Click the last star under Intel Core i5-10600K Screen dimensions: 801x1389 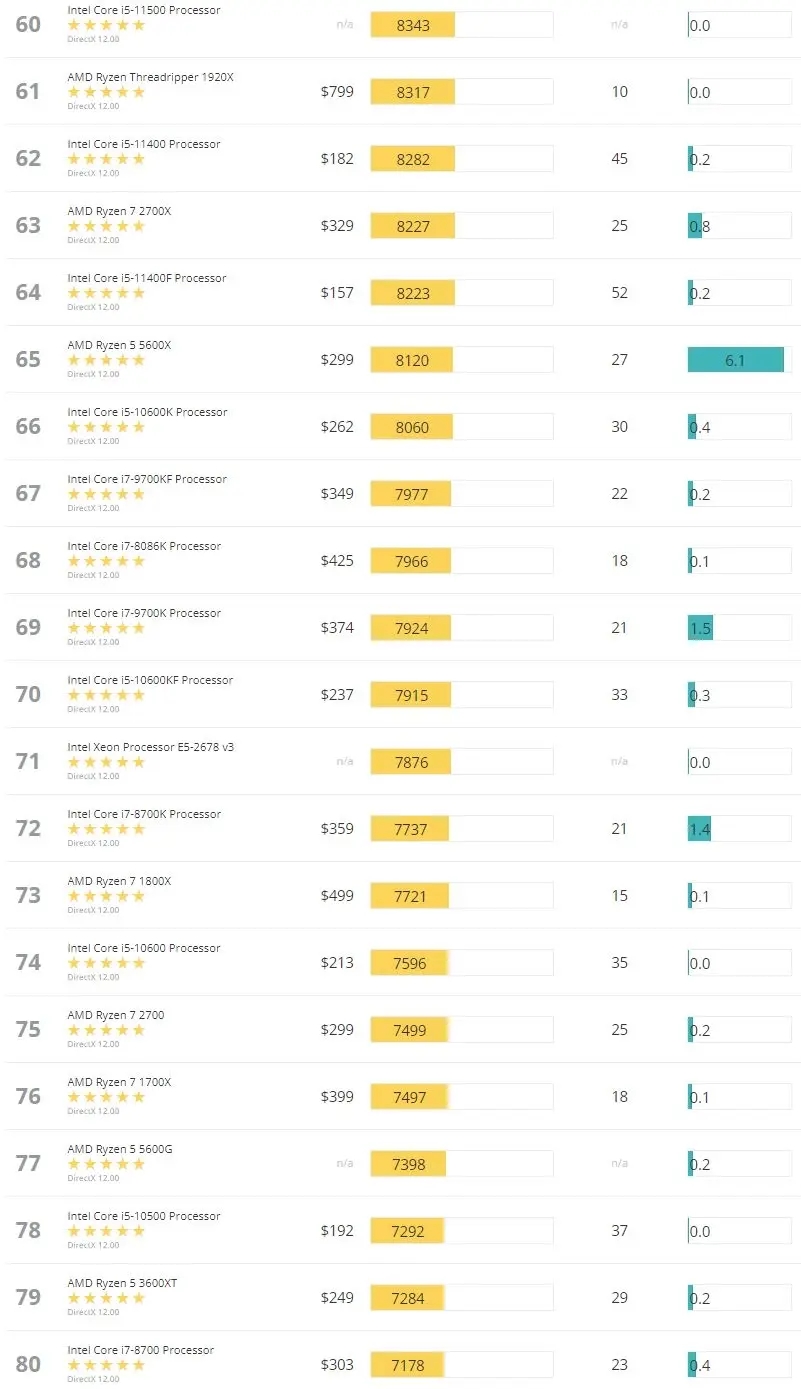click(140, 425)
